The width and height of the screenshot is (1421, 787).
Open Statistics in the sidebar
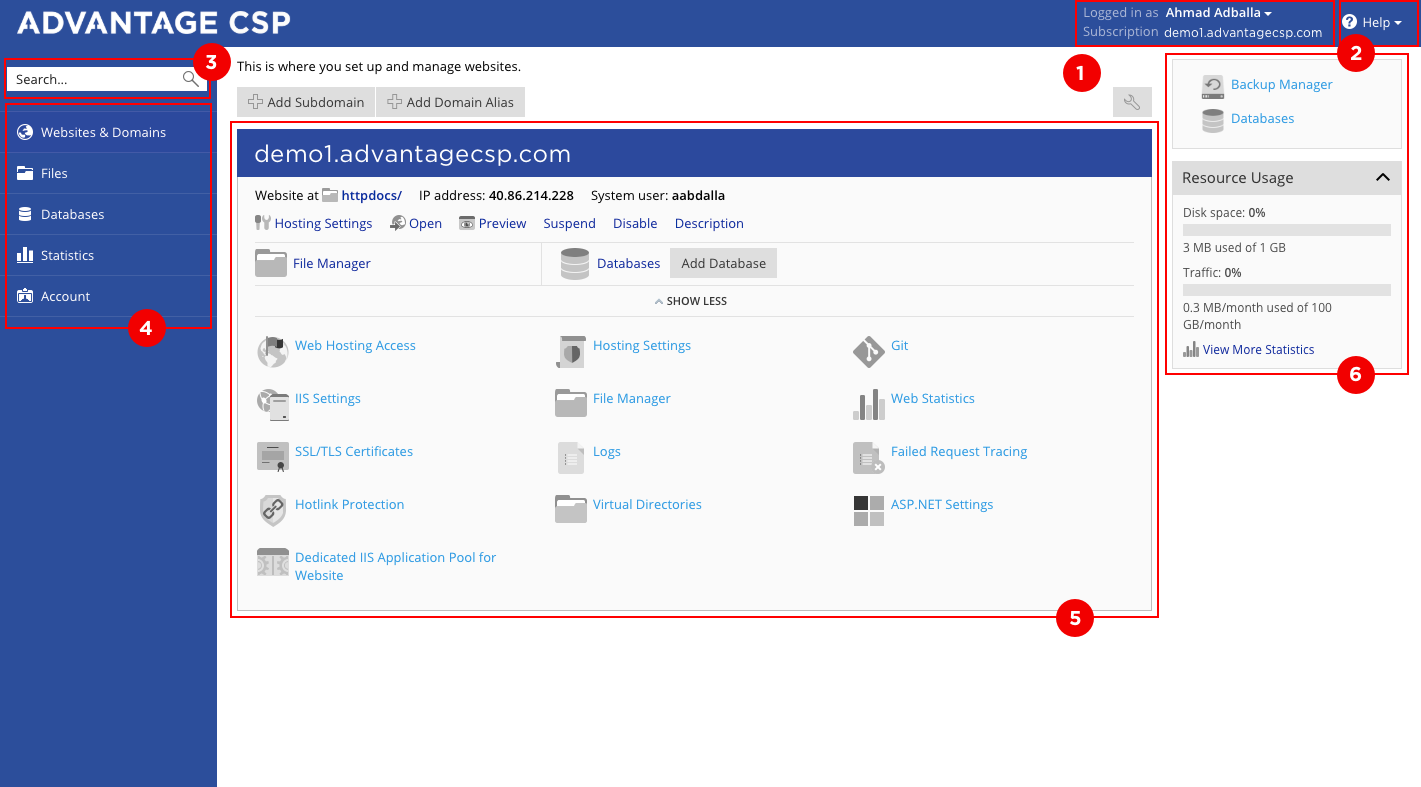[x=108, y=255]
